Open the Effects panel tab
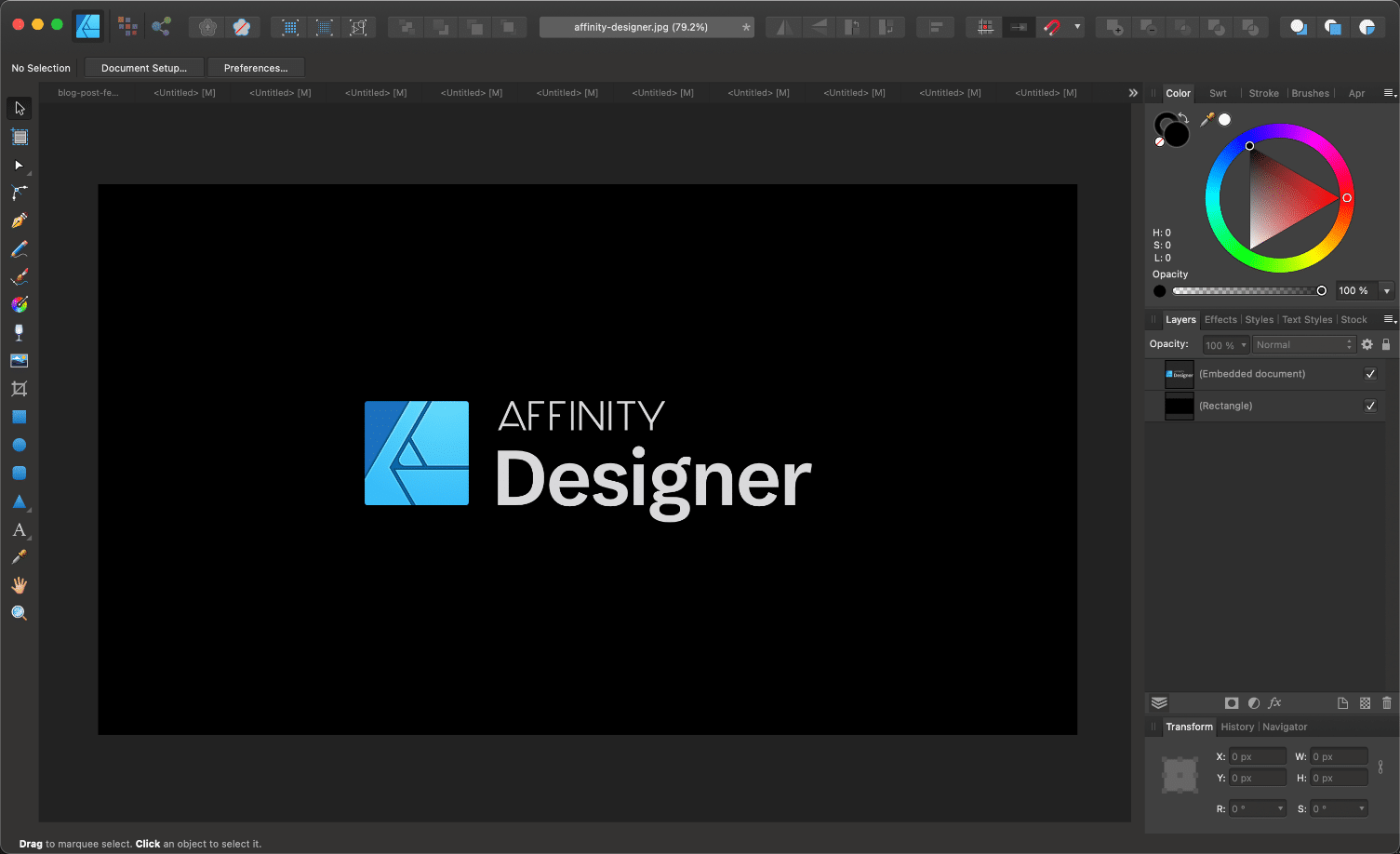Viewport: 1400px width, 854px height. click(x=1220, y=320)
